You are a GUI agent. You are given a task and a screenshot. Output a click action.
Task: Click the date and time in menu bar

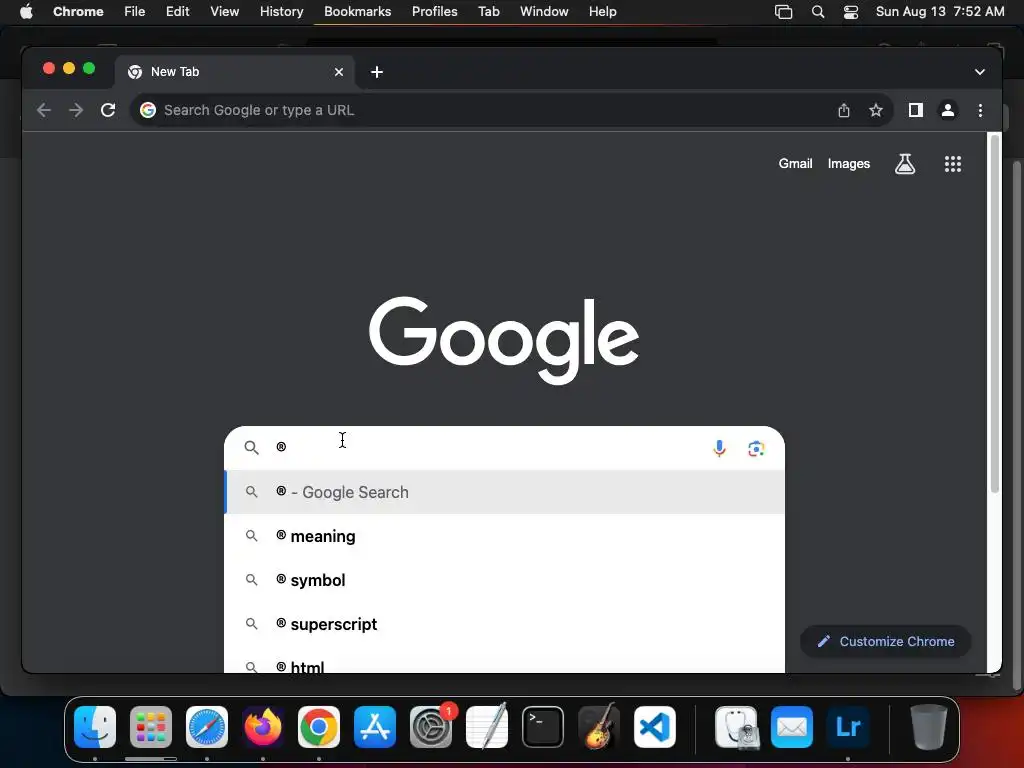tap(940, 11)
